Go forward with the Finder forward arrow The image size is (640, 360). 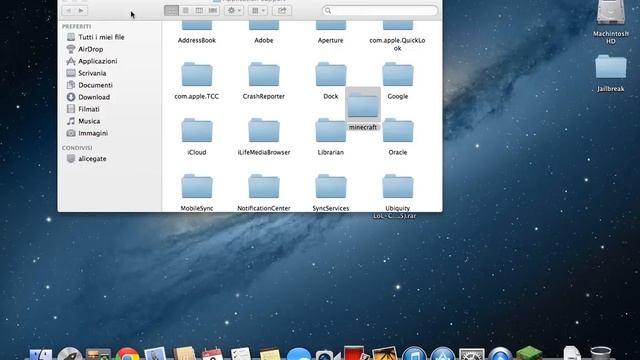tap(82, 11)
